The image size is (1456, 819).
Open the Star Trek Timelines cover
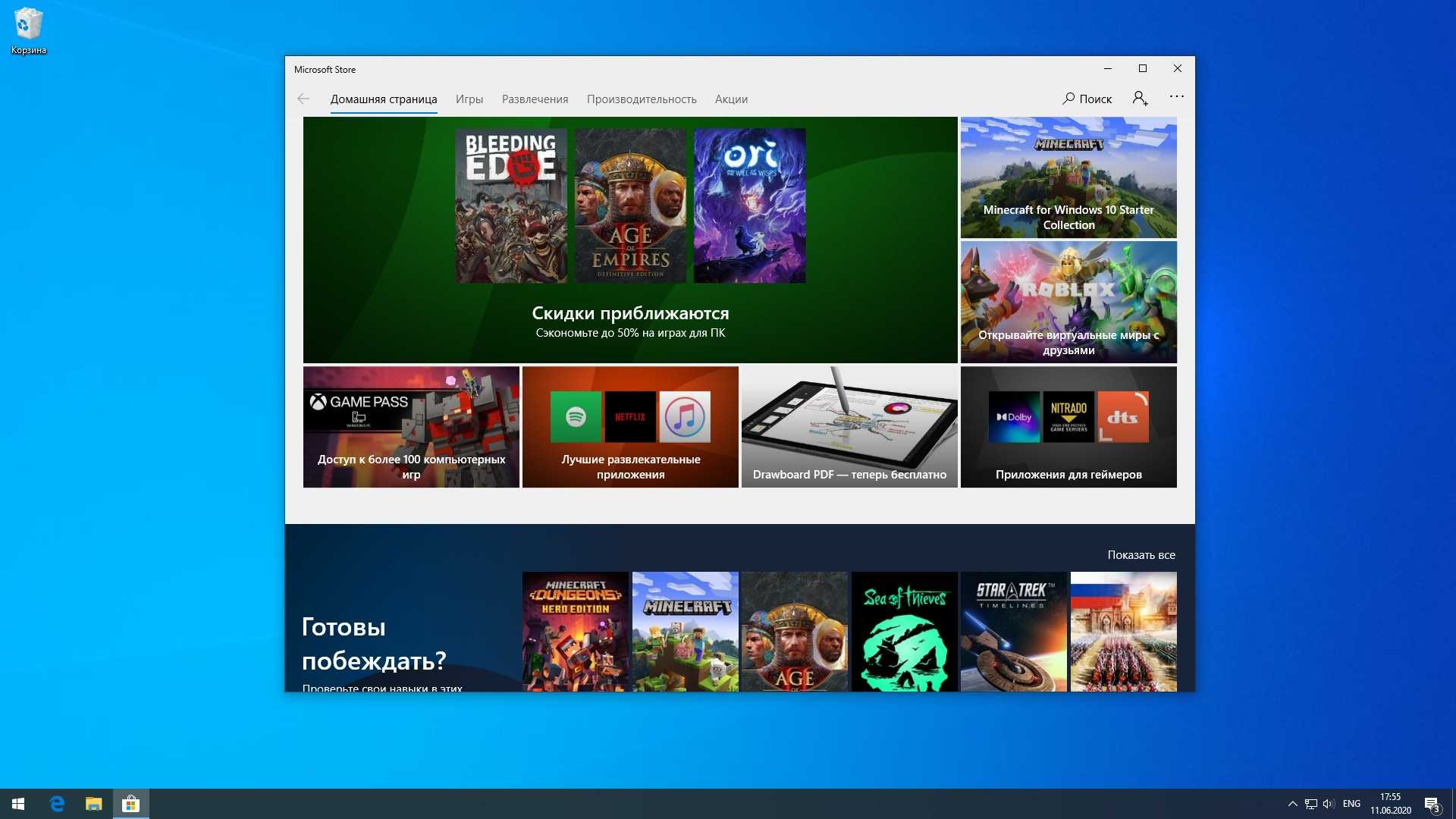tap(1014, 632)
